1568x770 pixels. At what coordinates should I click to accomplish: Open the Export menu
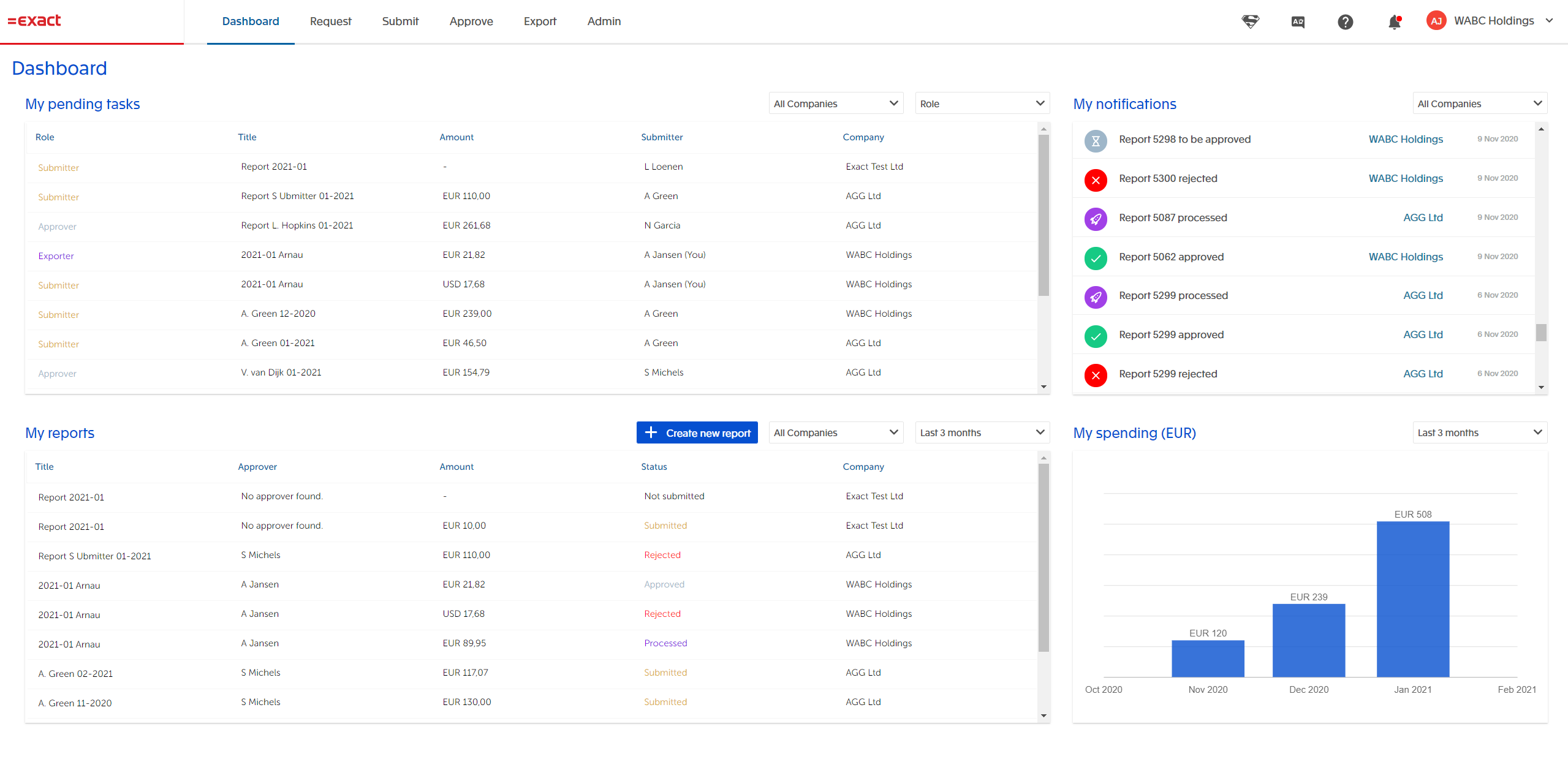point(540,21)
